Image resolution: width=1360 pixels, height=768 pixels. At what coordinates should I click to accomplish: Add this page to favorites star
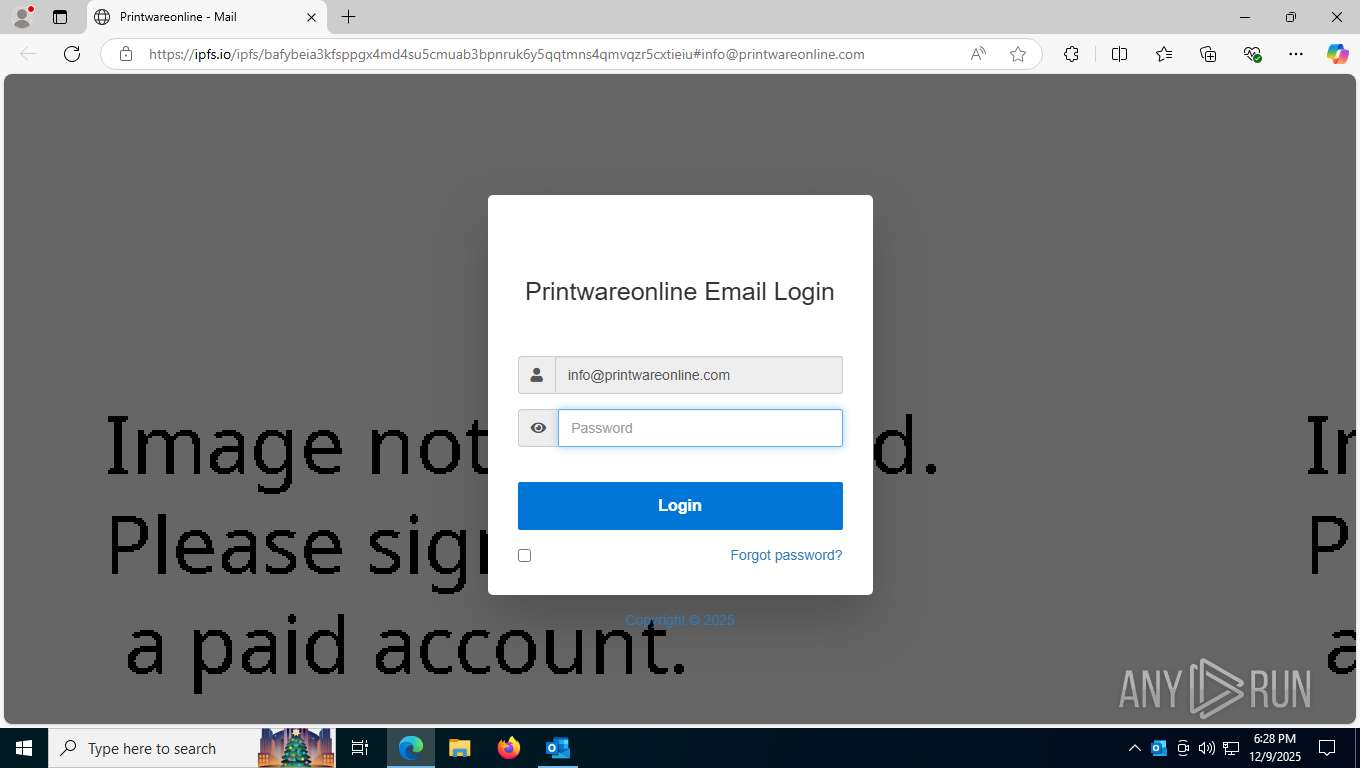click(1018, 54)
